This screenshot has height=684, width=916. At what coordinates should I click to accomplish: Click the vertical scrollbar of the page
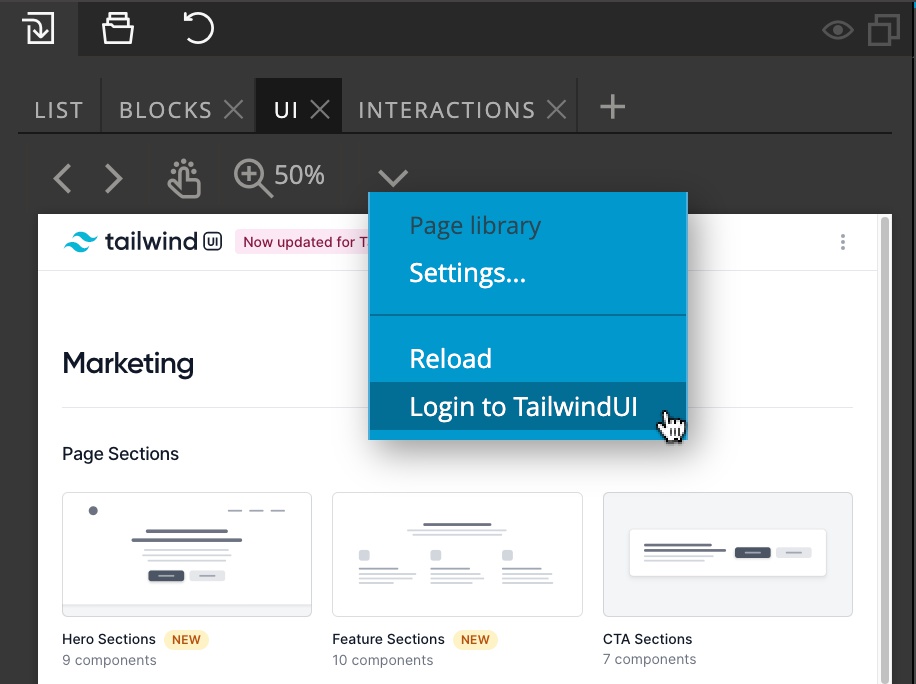click(x=885, y=450)
